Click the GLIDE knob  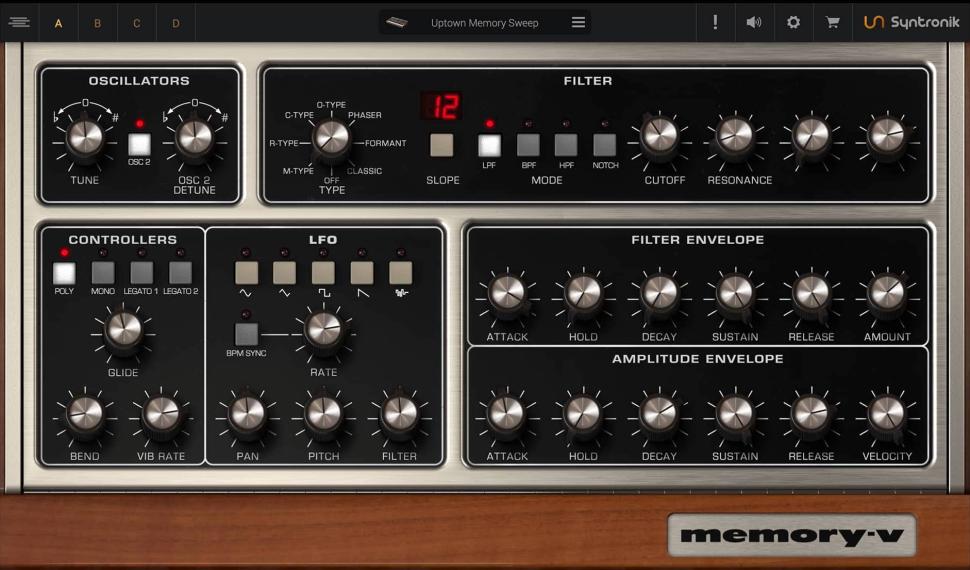pyautogui.click(x=123, y=330)
